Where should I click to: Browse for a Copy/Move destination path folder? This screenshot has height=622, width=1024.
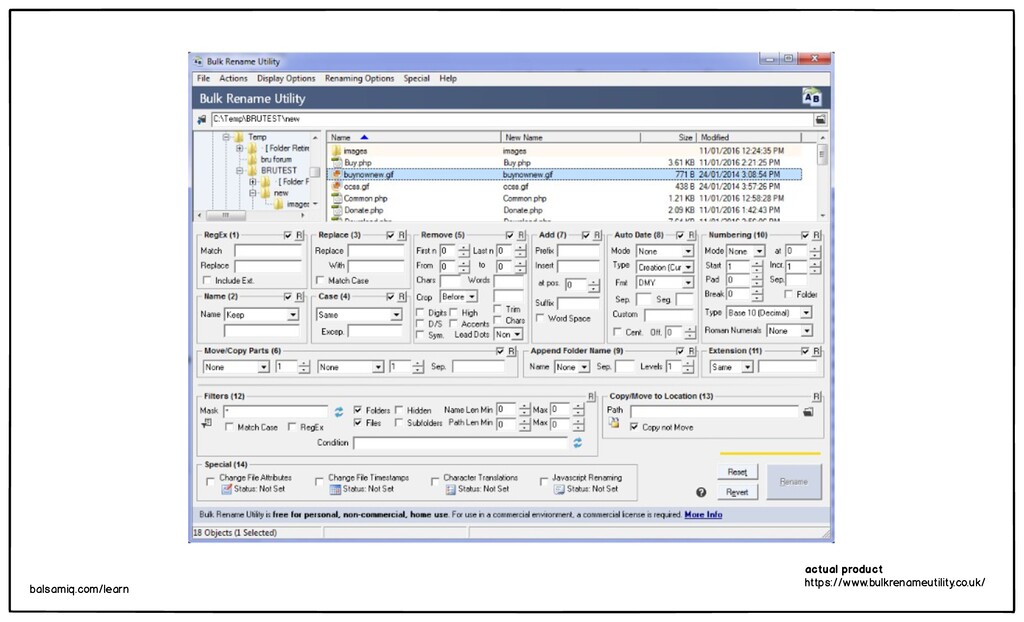(808, 412)
